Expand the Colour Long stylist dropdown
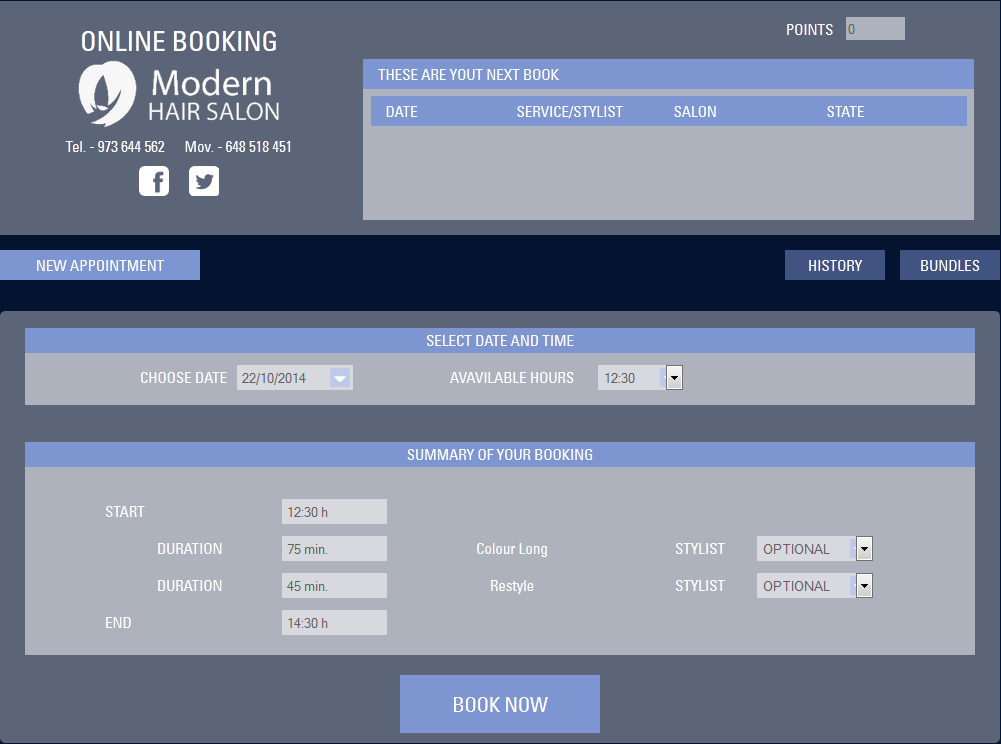This screenshot has width=1001, height=744. coord(864,549)
